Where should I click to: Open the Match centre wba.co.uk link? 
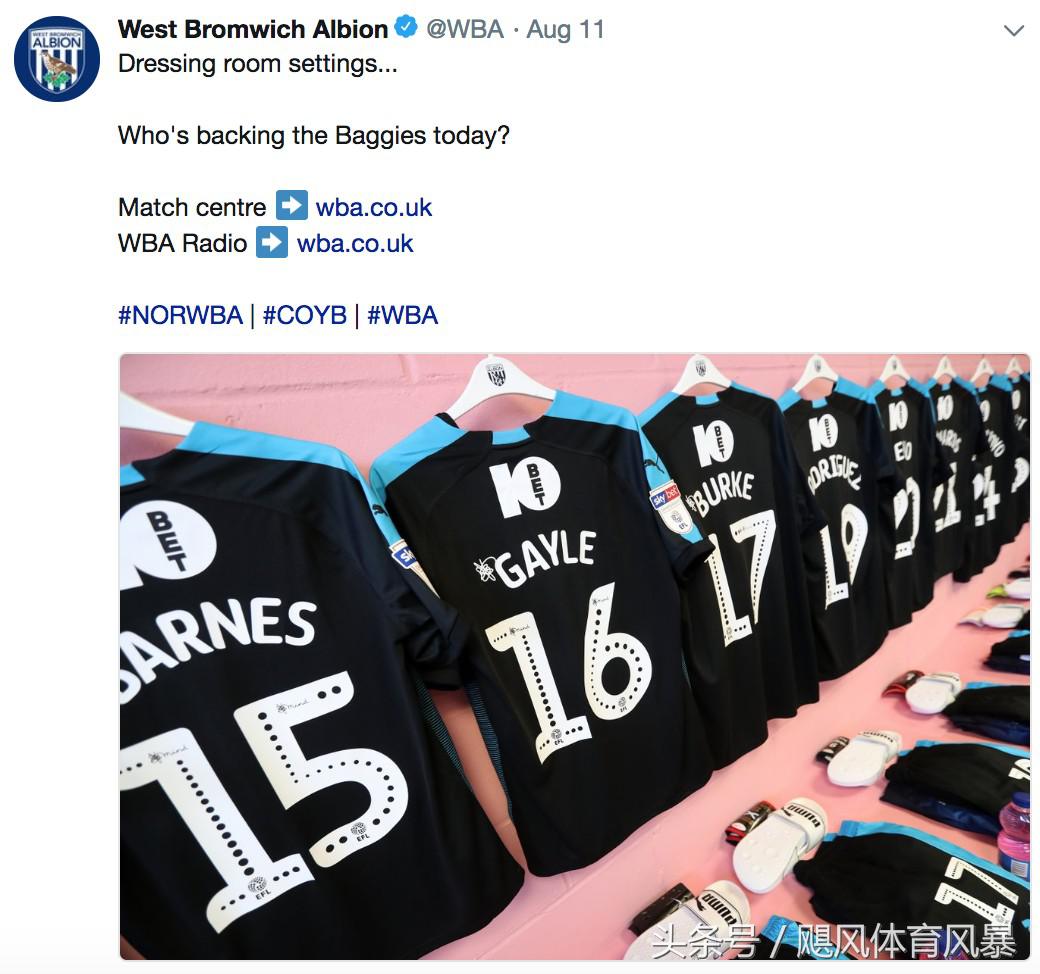pos(374,207)
